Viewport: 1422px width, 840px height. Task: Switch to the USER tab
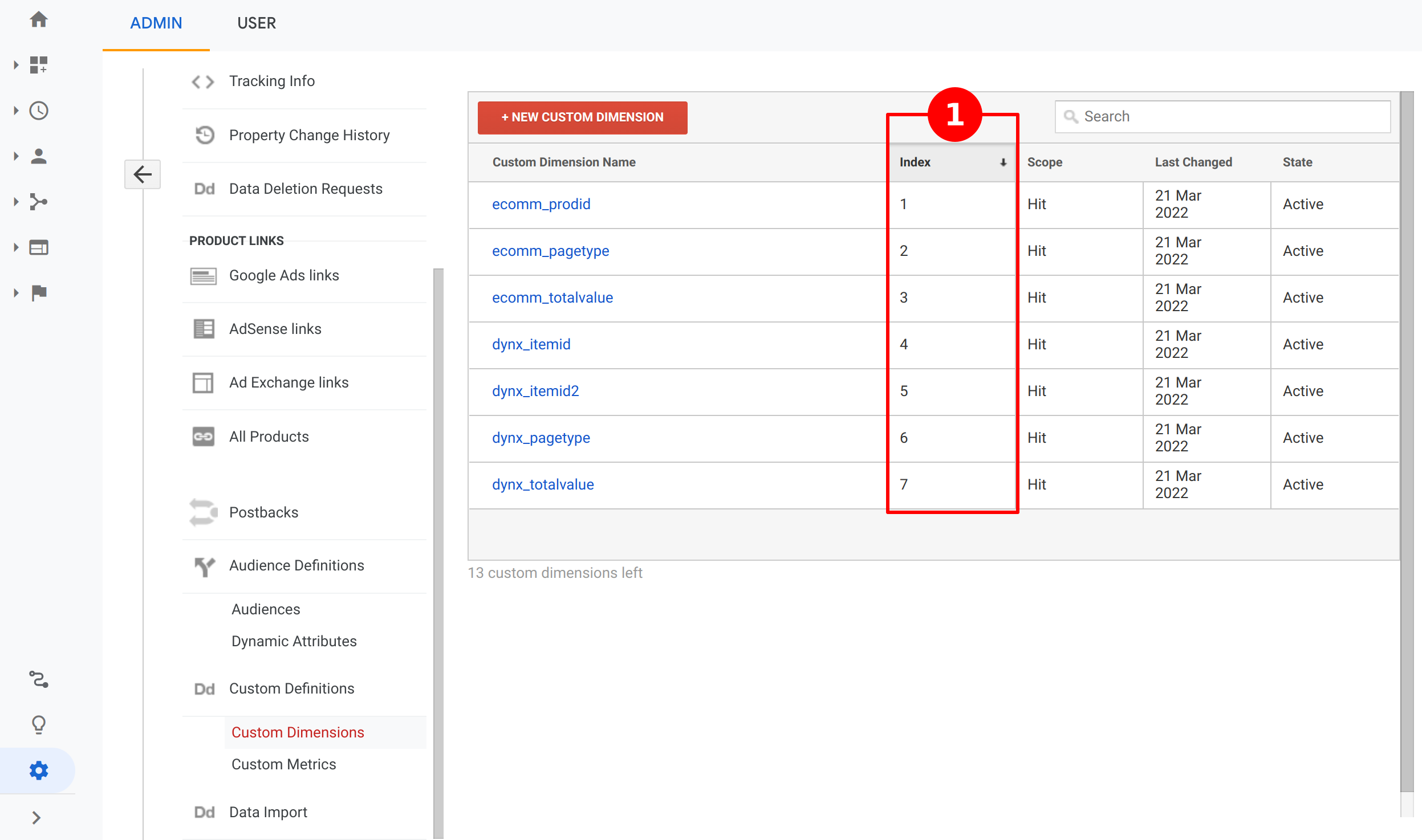(x=257, y=23)
